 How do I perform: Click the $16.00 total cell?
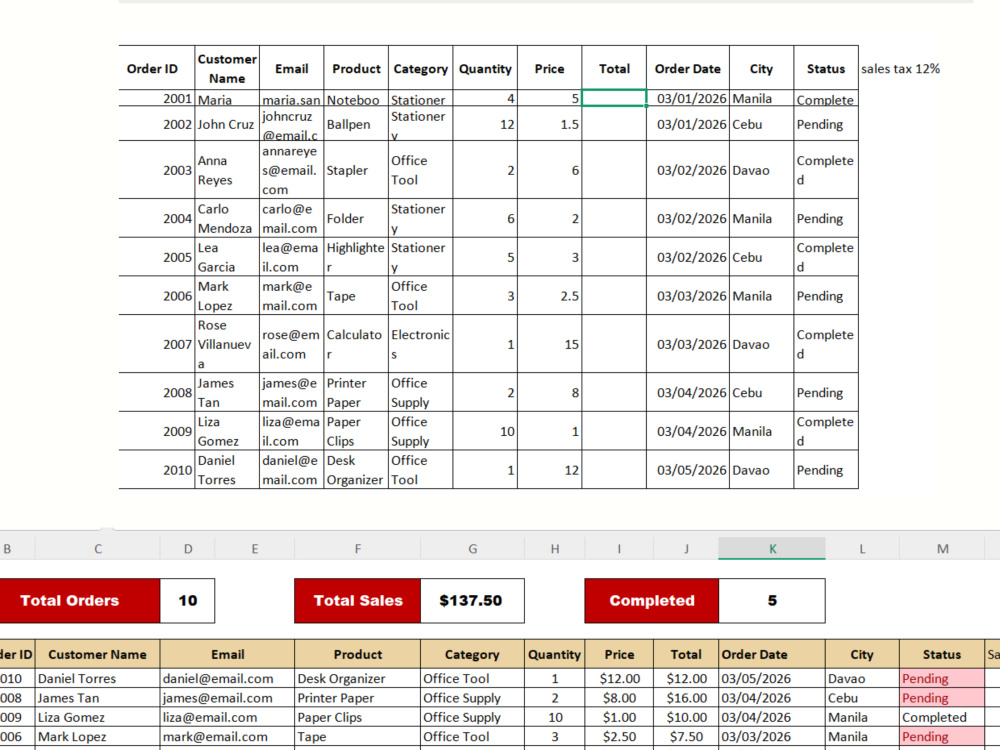click(x=686, y=698)
